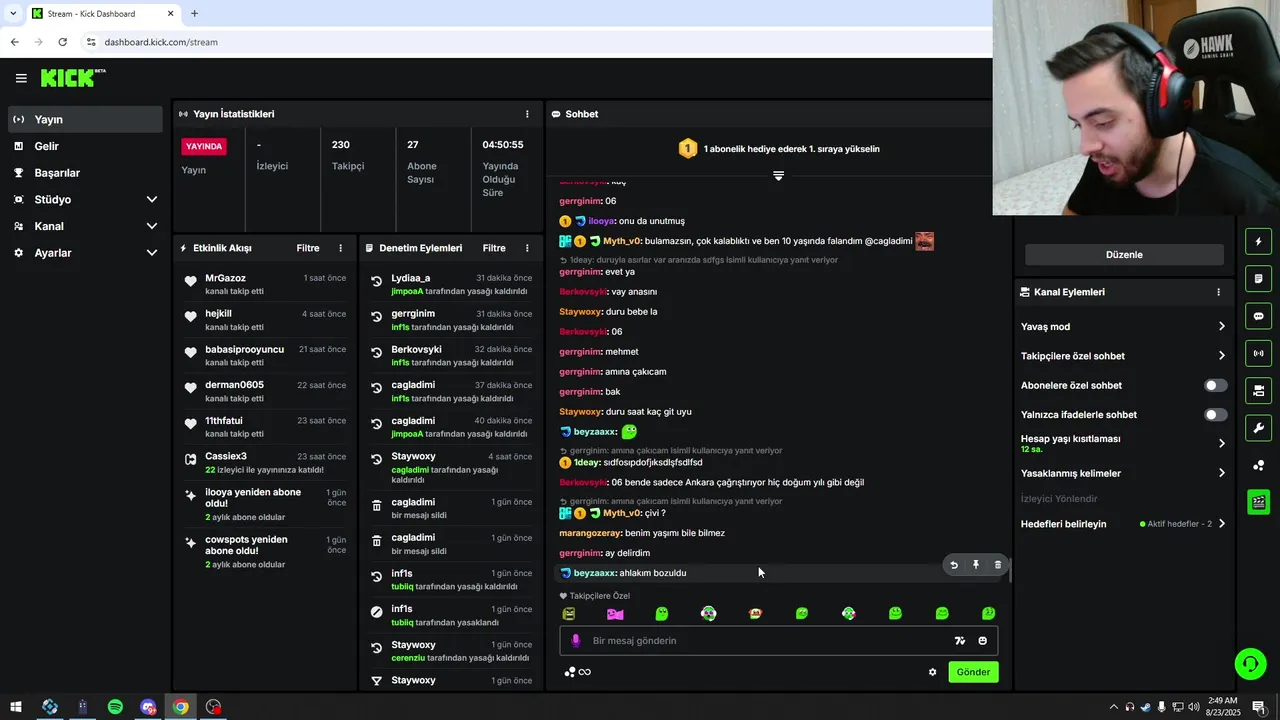1280x720 pixels.
Task: Open Takipçilere özel sohbet options chevron
Action: (1221, 356)
